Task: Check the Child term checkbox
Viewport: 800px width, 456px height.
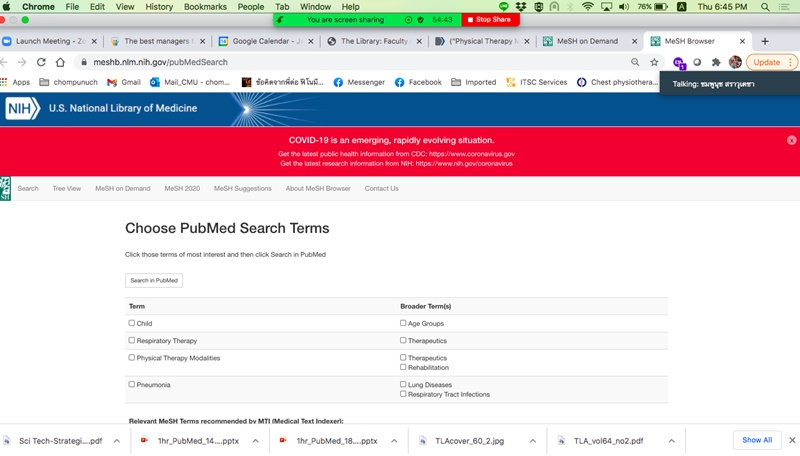Action: click(132, 323)
